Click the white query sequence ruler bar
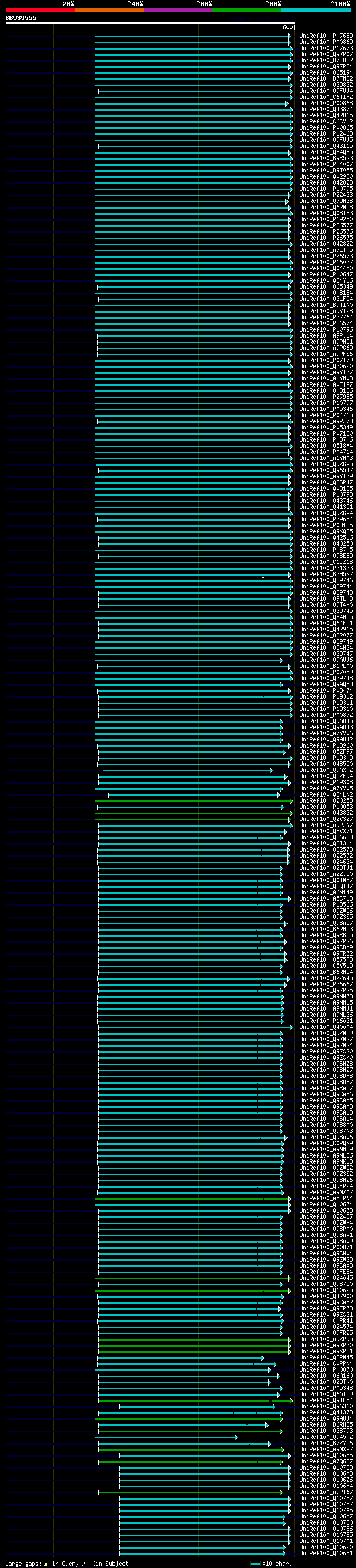356x1568 pixels. 150,23
